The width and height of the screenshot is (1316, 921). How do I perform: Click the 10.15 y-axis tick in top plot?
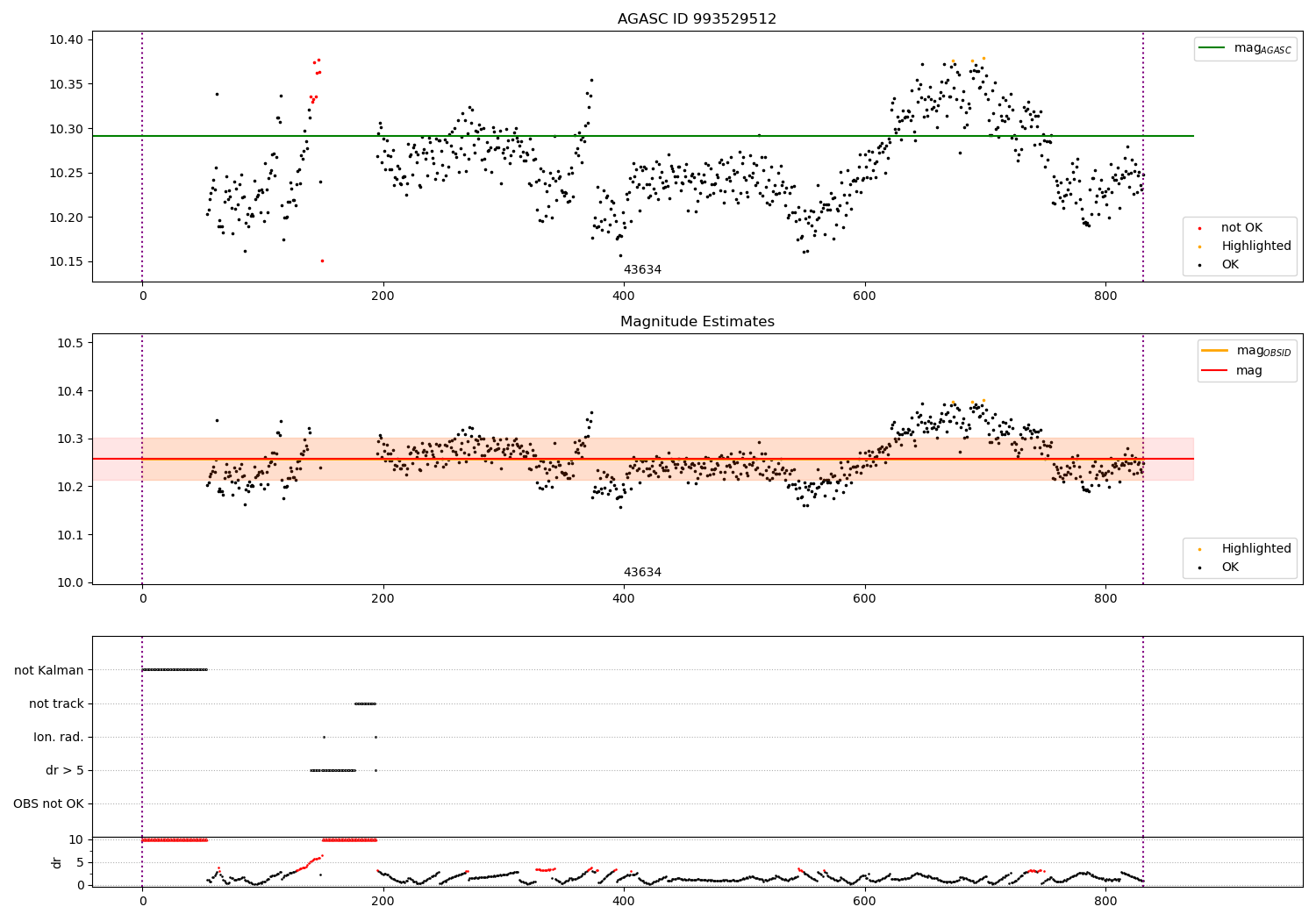pyautogui.click(x=66, y=262)
